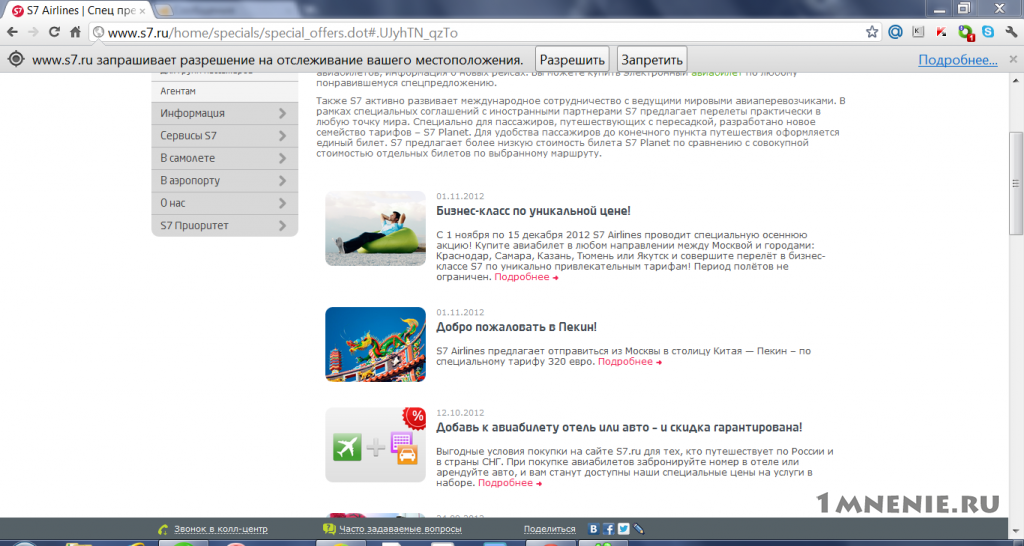Open the plane plus hotel car thumbnail

pyautogui.click(x=376, y=445)
